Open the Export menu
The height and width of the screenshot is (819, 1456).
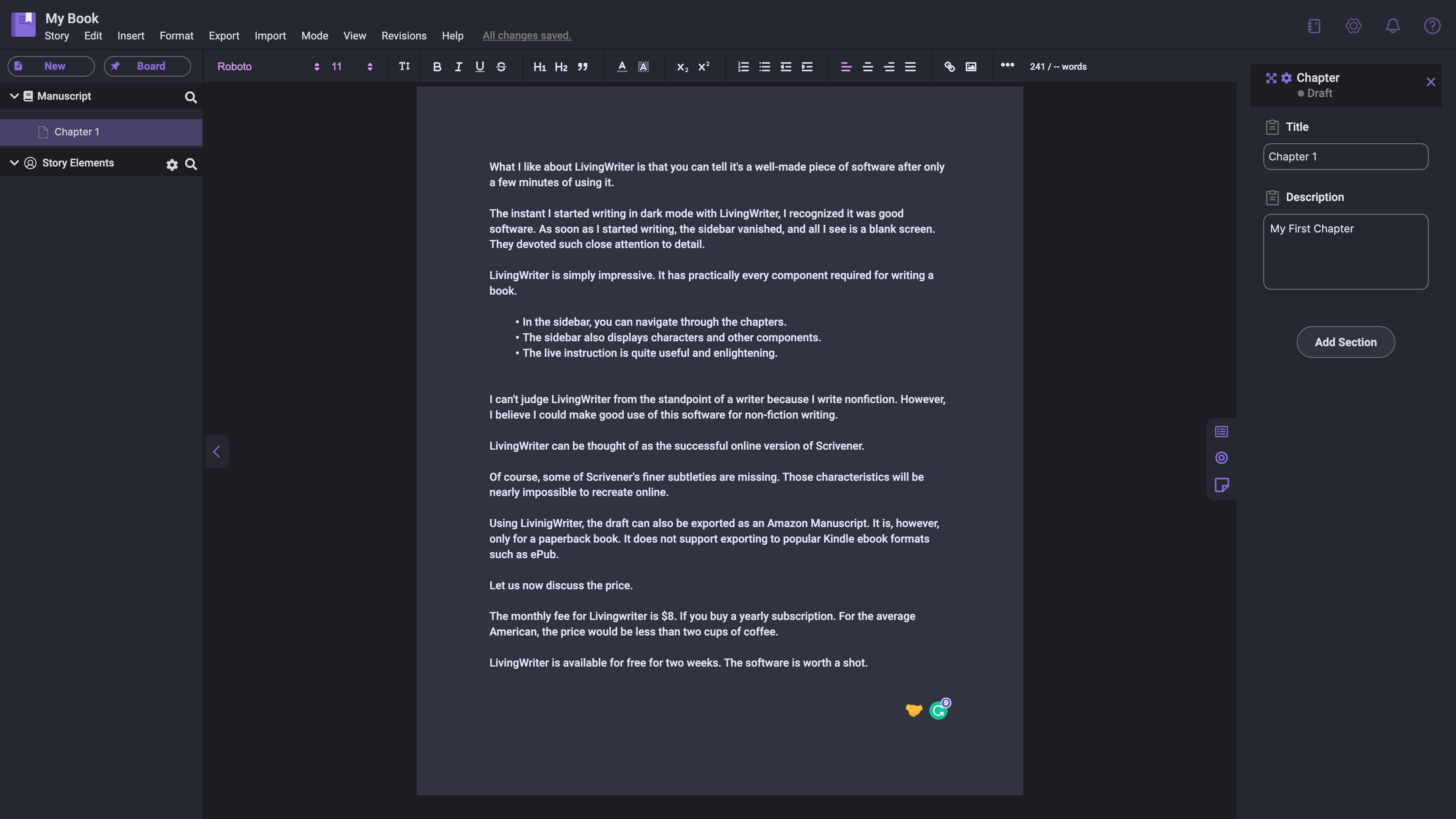pyautogui.click(x=224, y=36)
